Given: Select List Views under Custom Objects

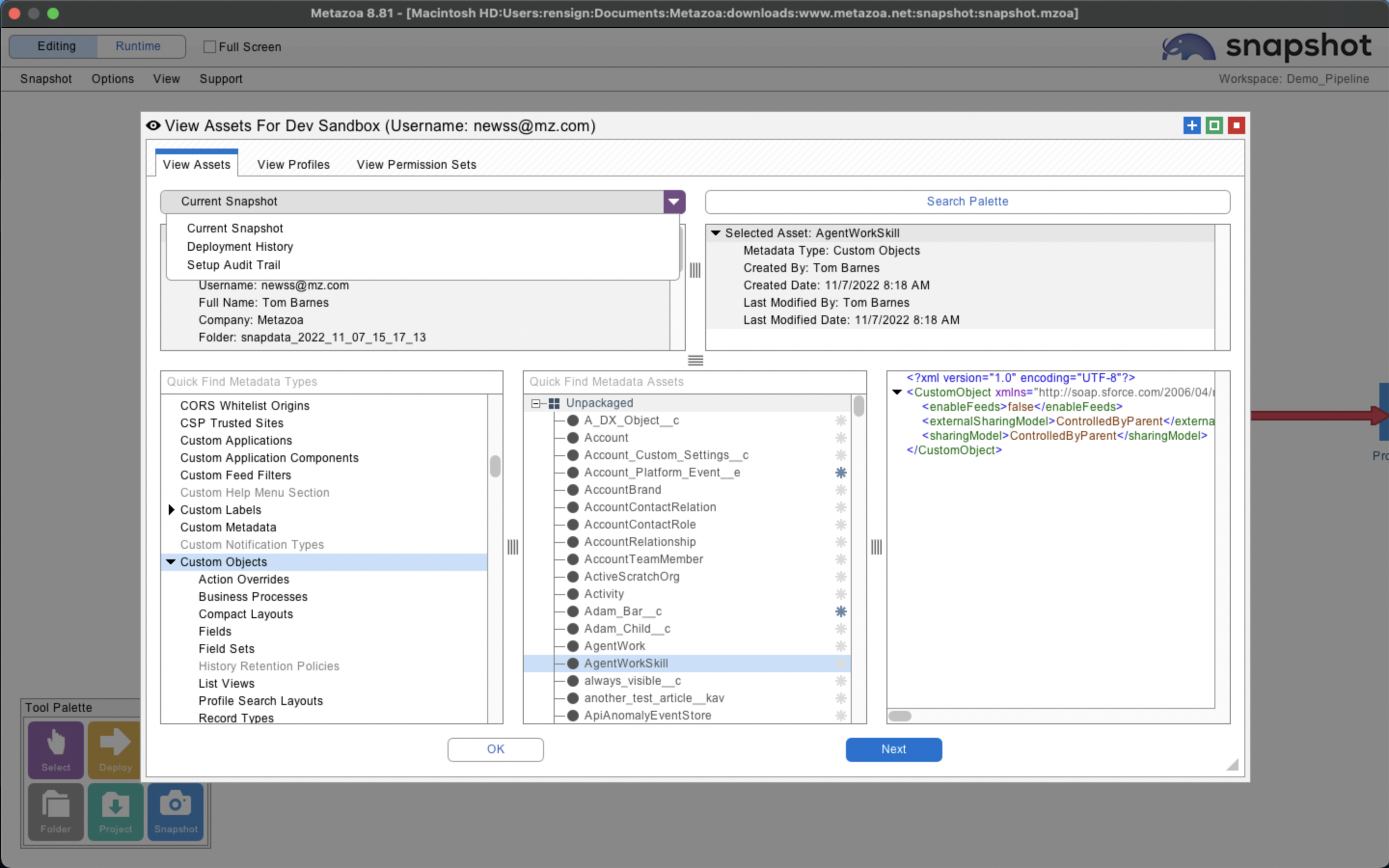Looking at the screenshot, I should [x=226, y=684].
